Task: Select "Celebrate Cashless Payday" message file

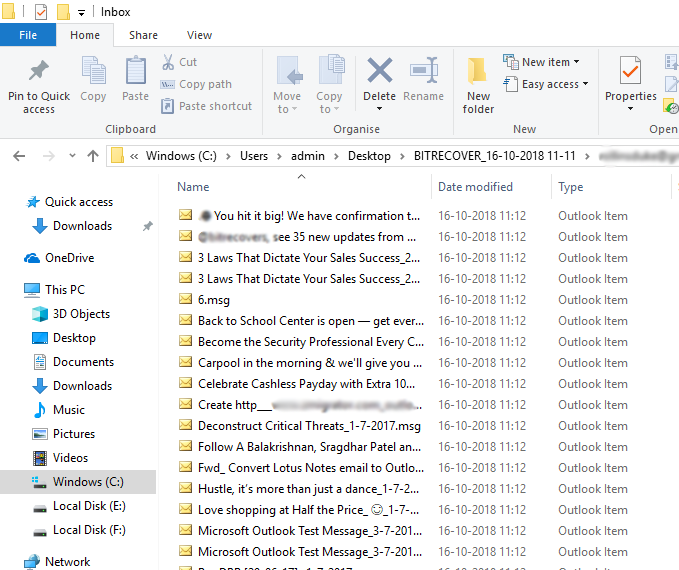Action: [x=306, y=384]
